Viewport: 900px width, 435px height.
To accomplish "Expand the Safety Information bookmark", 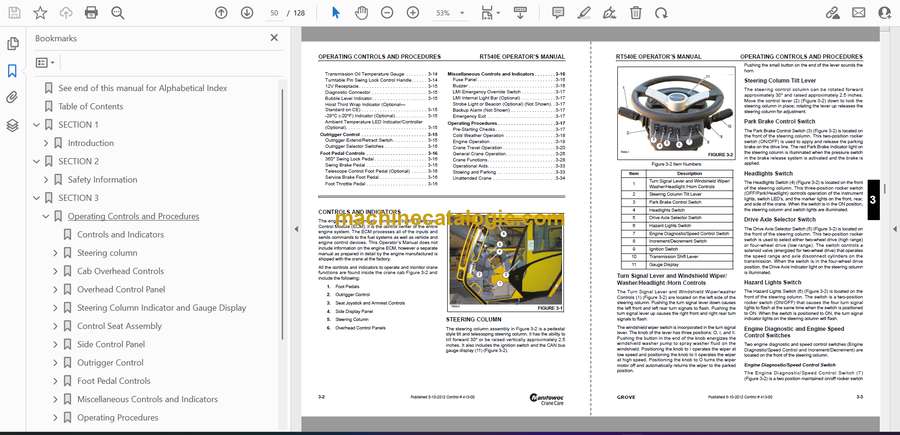I will 46,180.
